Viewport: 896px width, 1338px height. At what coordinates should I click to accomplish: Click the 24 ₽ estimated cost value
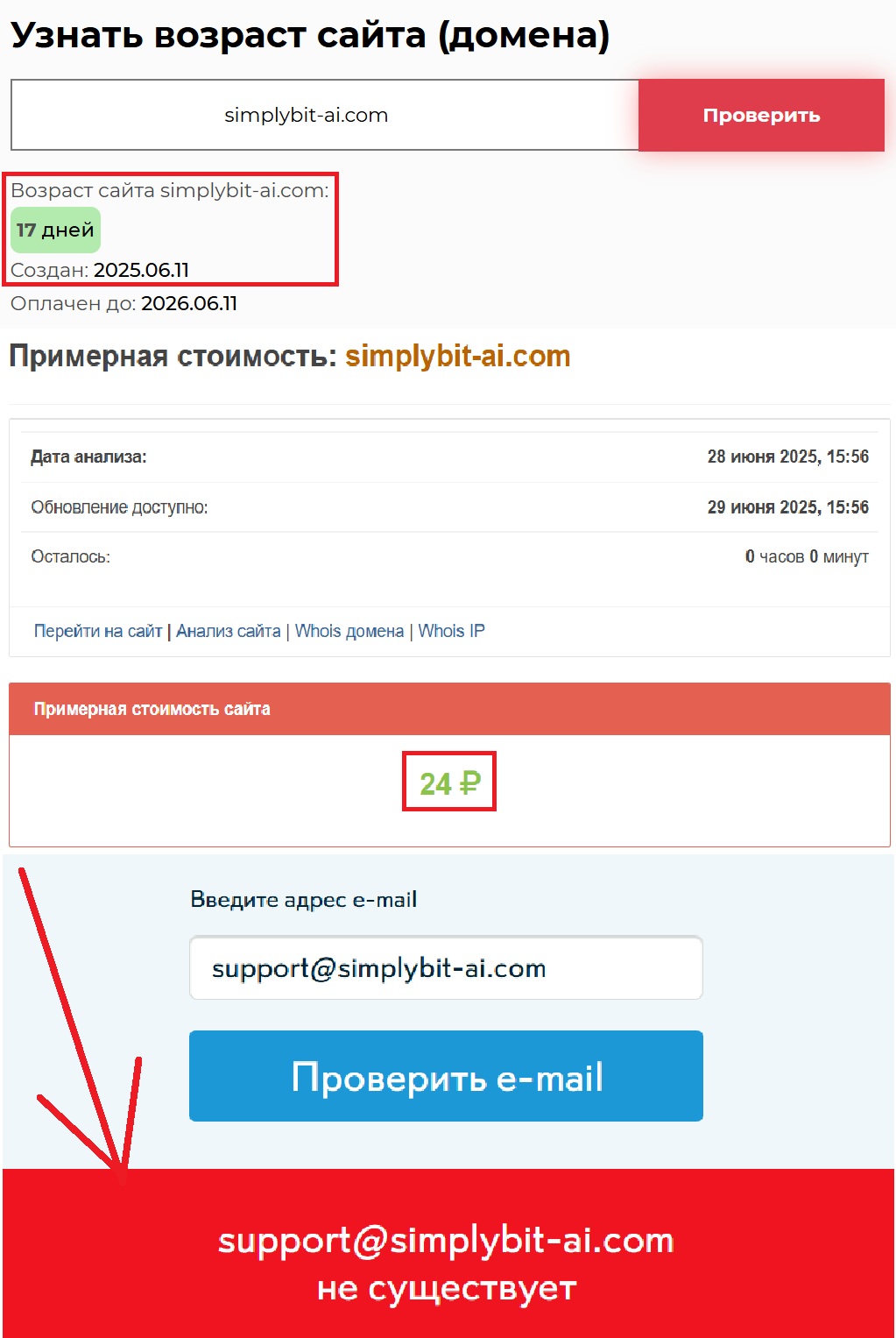pyautogui.click(x=449, y=782)
